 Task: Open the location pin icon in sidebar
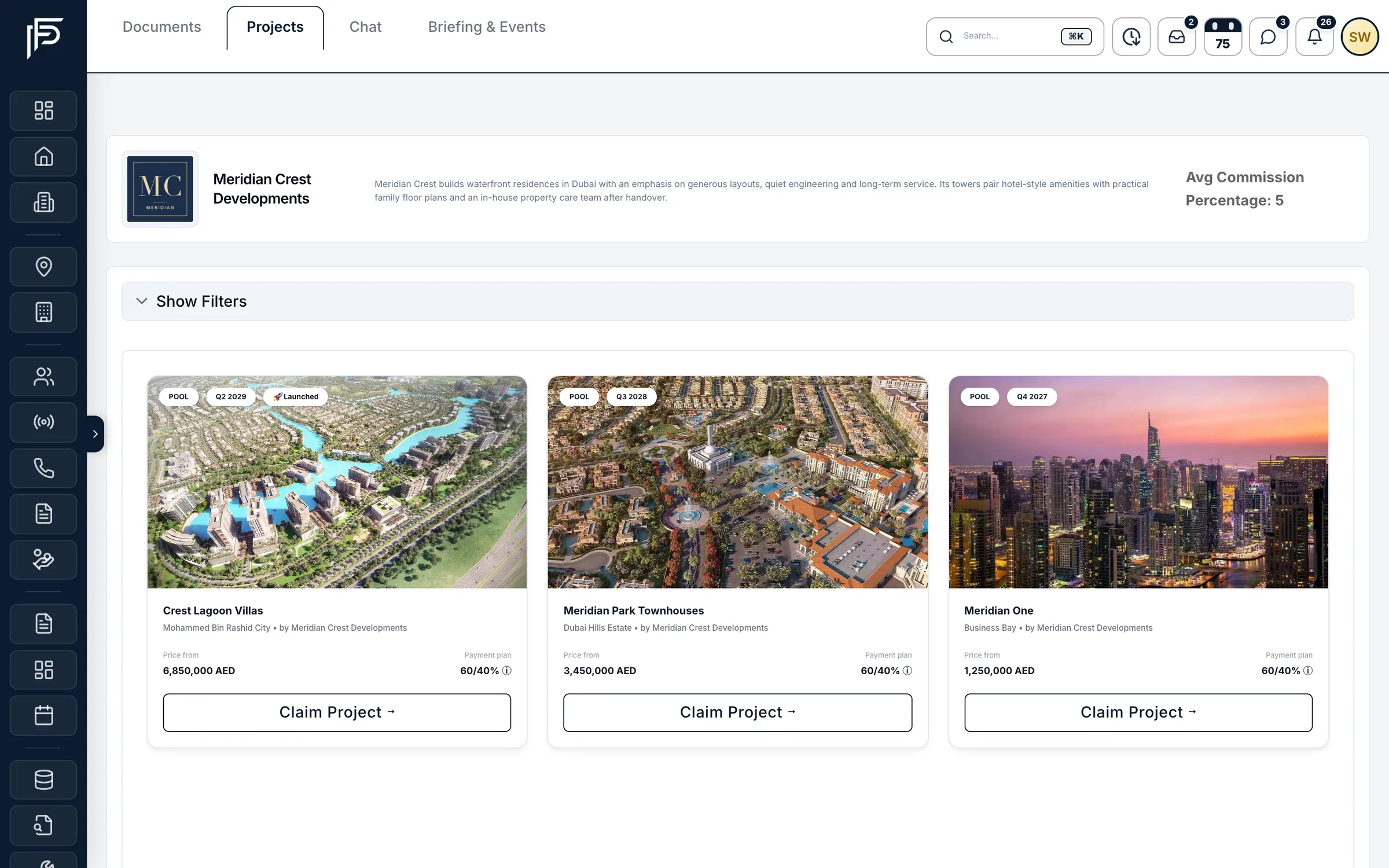(43, 267)
